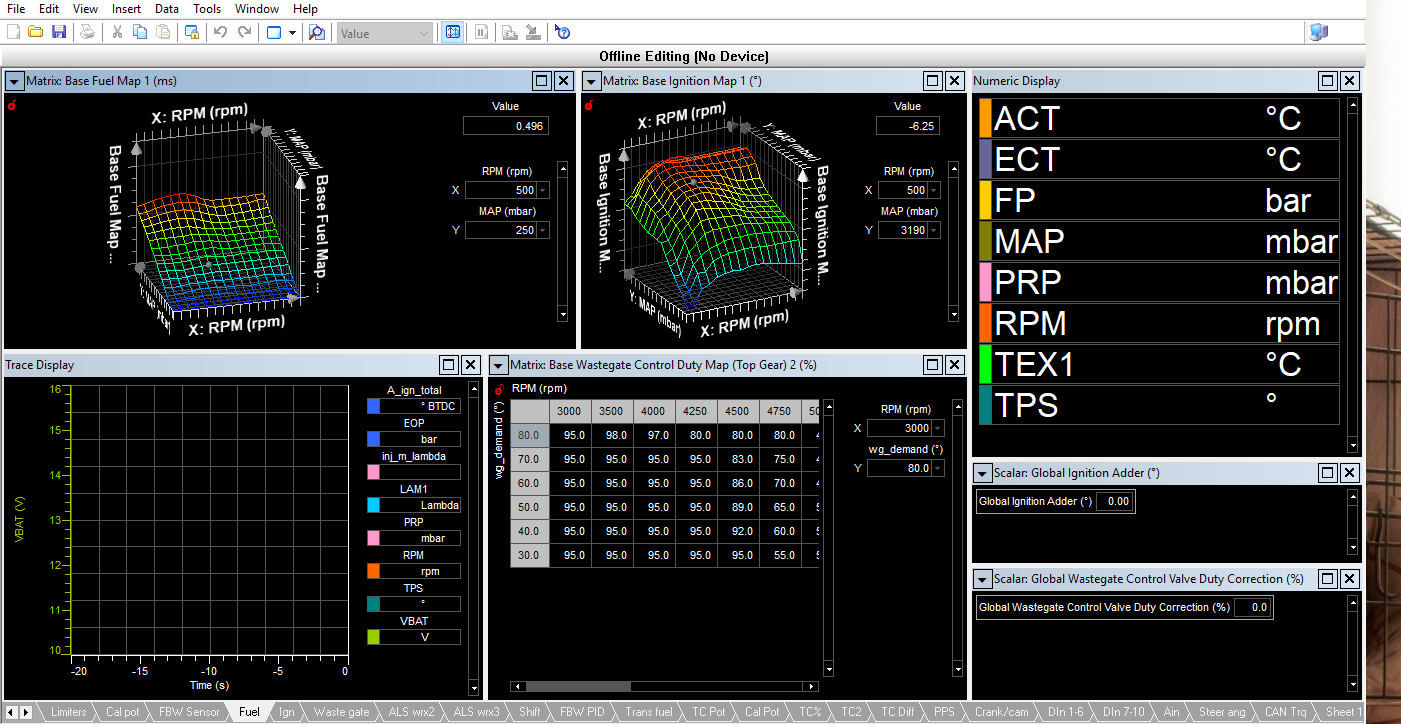Click the yellow FP color swatch
1401x724 pixels.
point(985,200)
